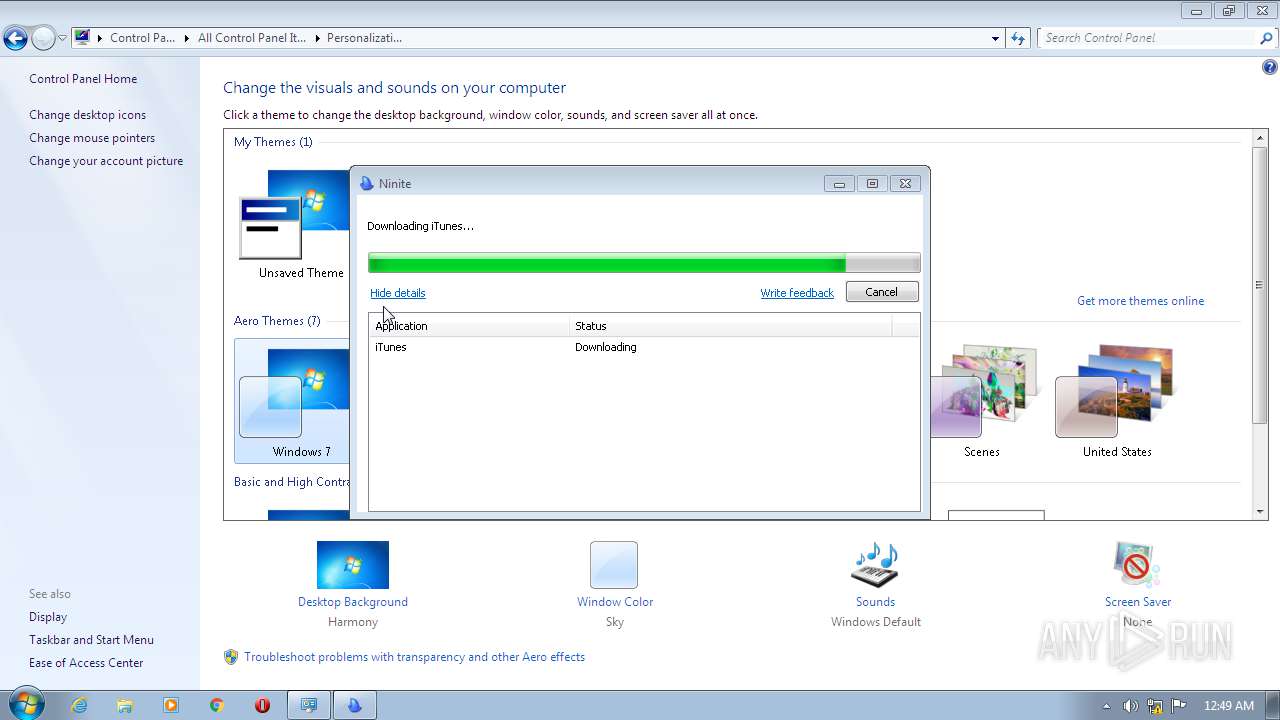This screenshot has height=720, width=1280.
Task: Click Write feedback link
Action: point(797,293)
